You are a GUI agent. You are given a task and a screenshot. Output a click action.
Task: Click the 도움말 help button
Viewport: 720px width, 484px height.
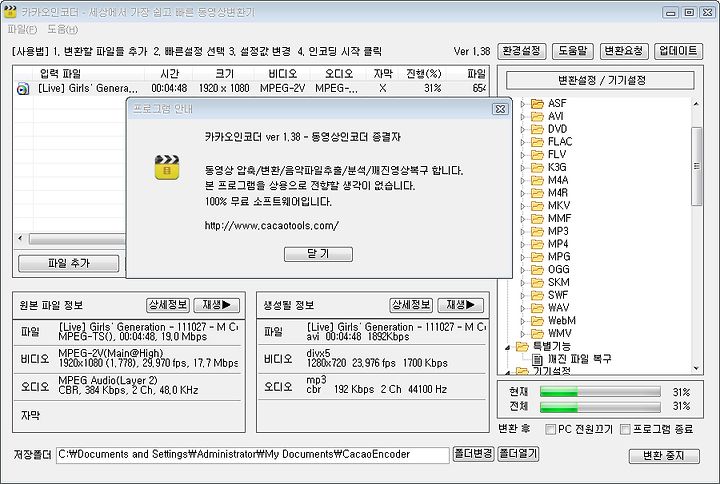[x=573, y=51]
